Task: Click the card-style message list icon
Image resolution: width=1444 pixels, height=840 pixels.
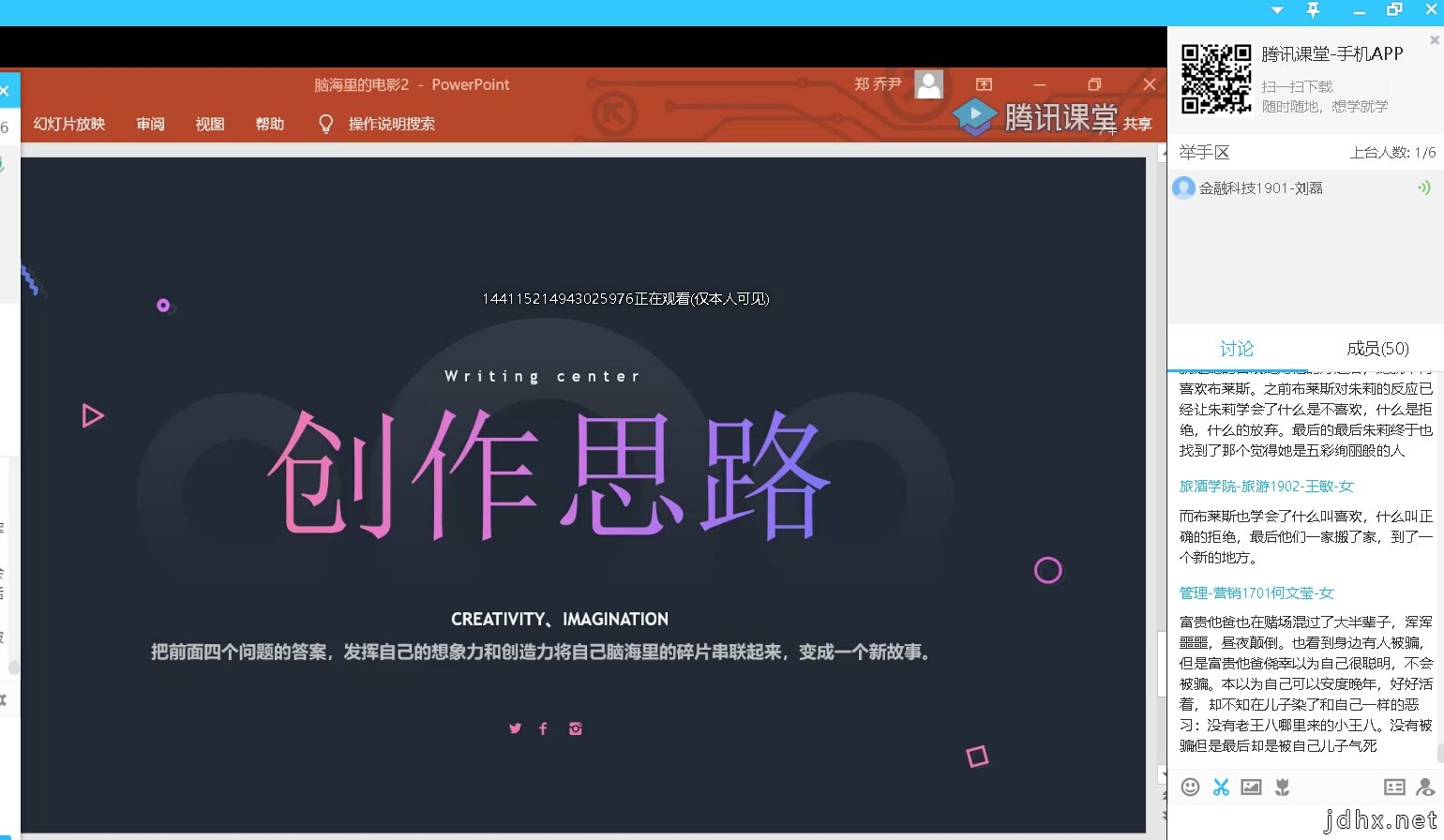Action: (1394, 787)
